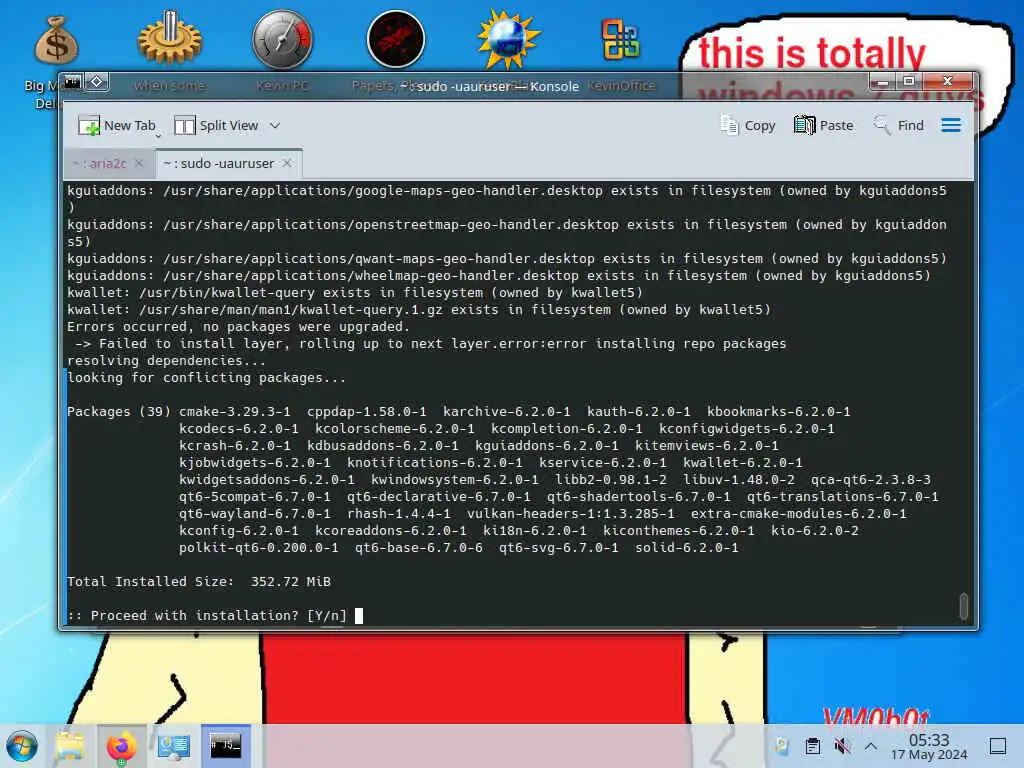The height and width of the screenshot is (768, 1024).
Task: Click the Paste toolbar button
Action: click(824, 125)
